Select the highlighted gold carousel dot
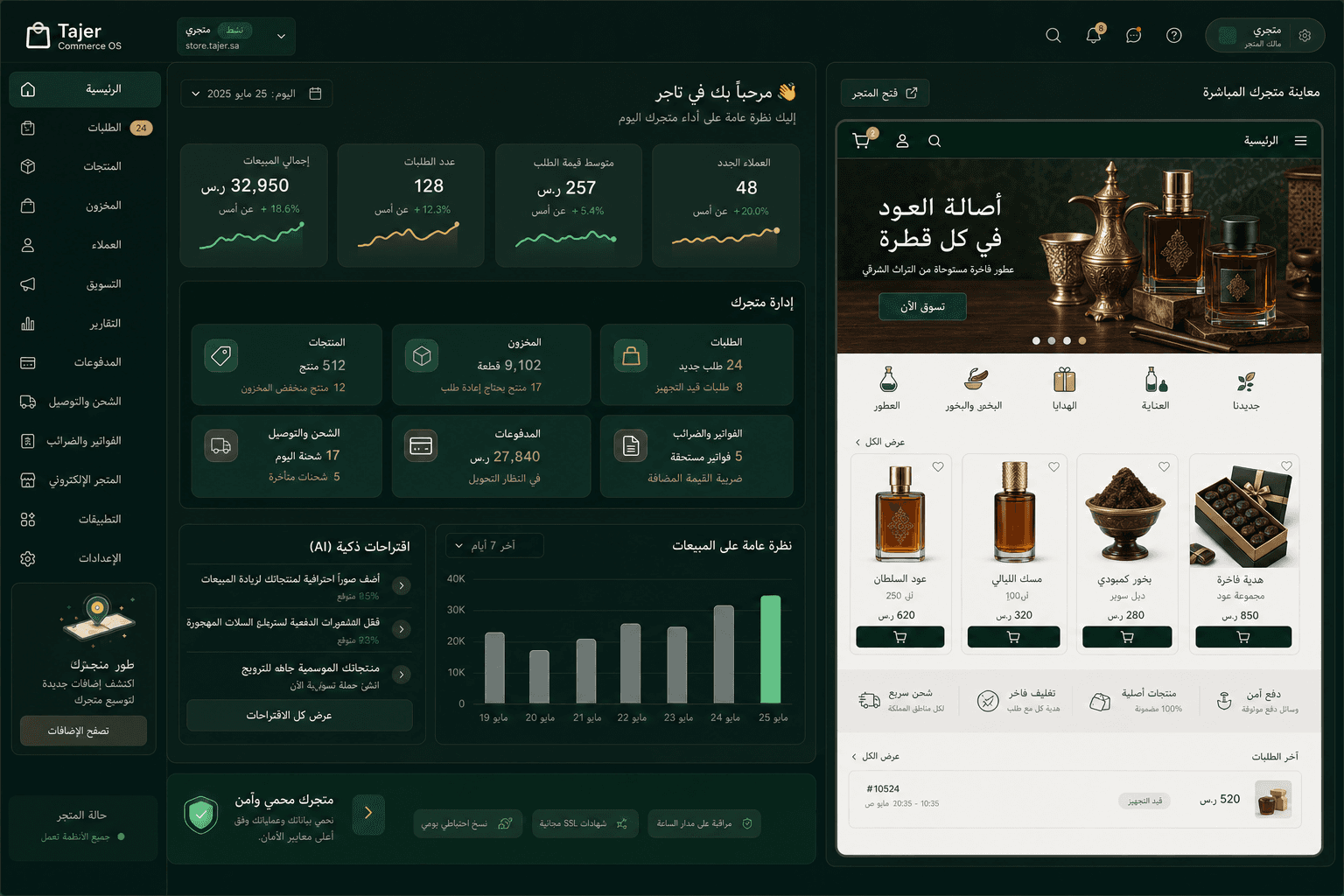Viewport: 1344px width, 896px height. 1082,341
